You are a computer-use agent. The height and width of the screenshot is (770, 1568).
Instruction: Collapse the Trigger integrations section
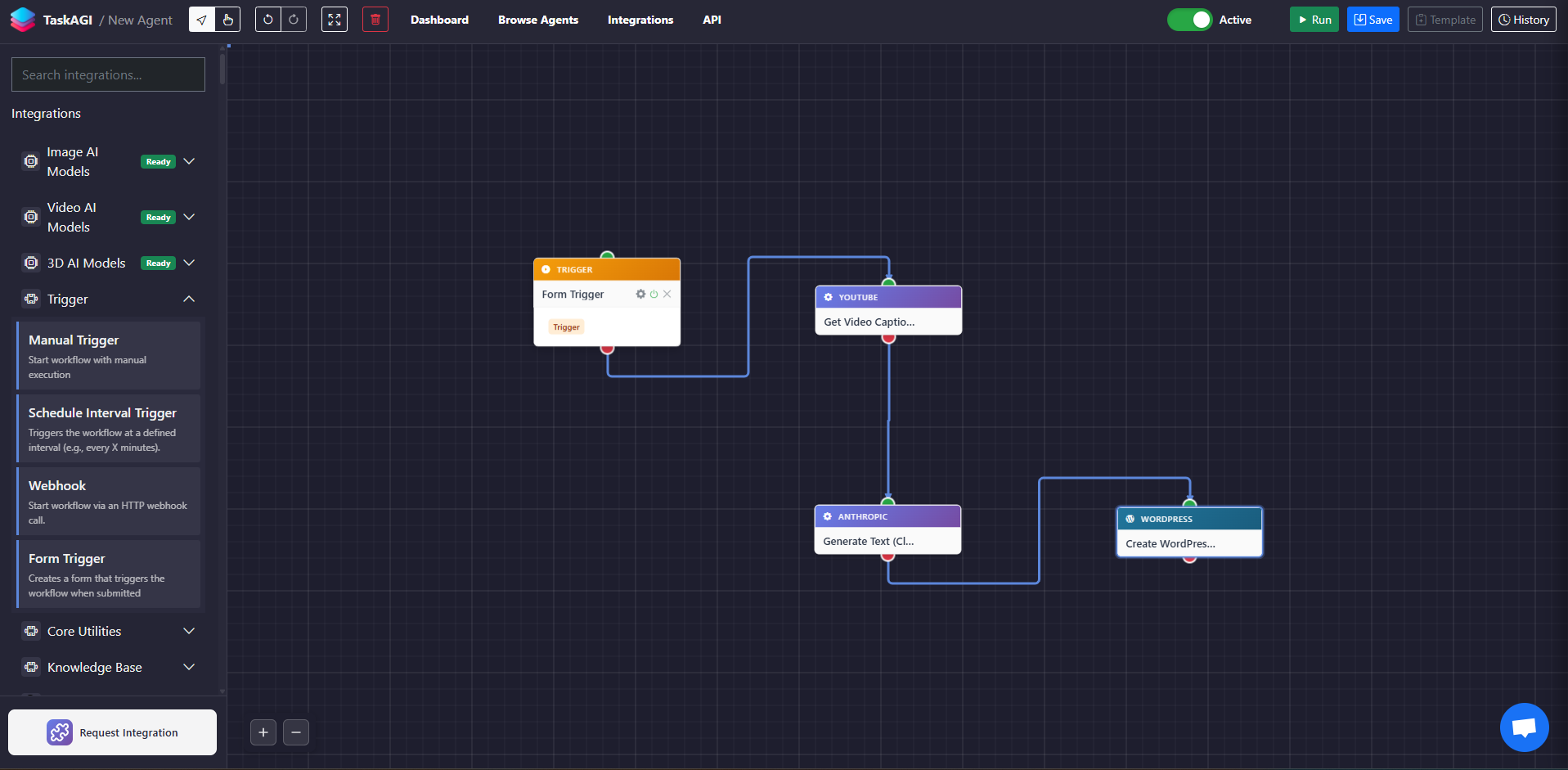click(189, 299)
